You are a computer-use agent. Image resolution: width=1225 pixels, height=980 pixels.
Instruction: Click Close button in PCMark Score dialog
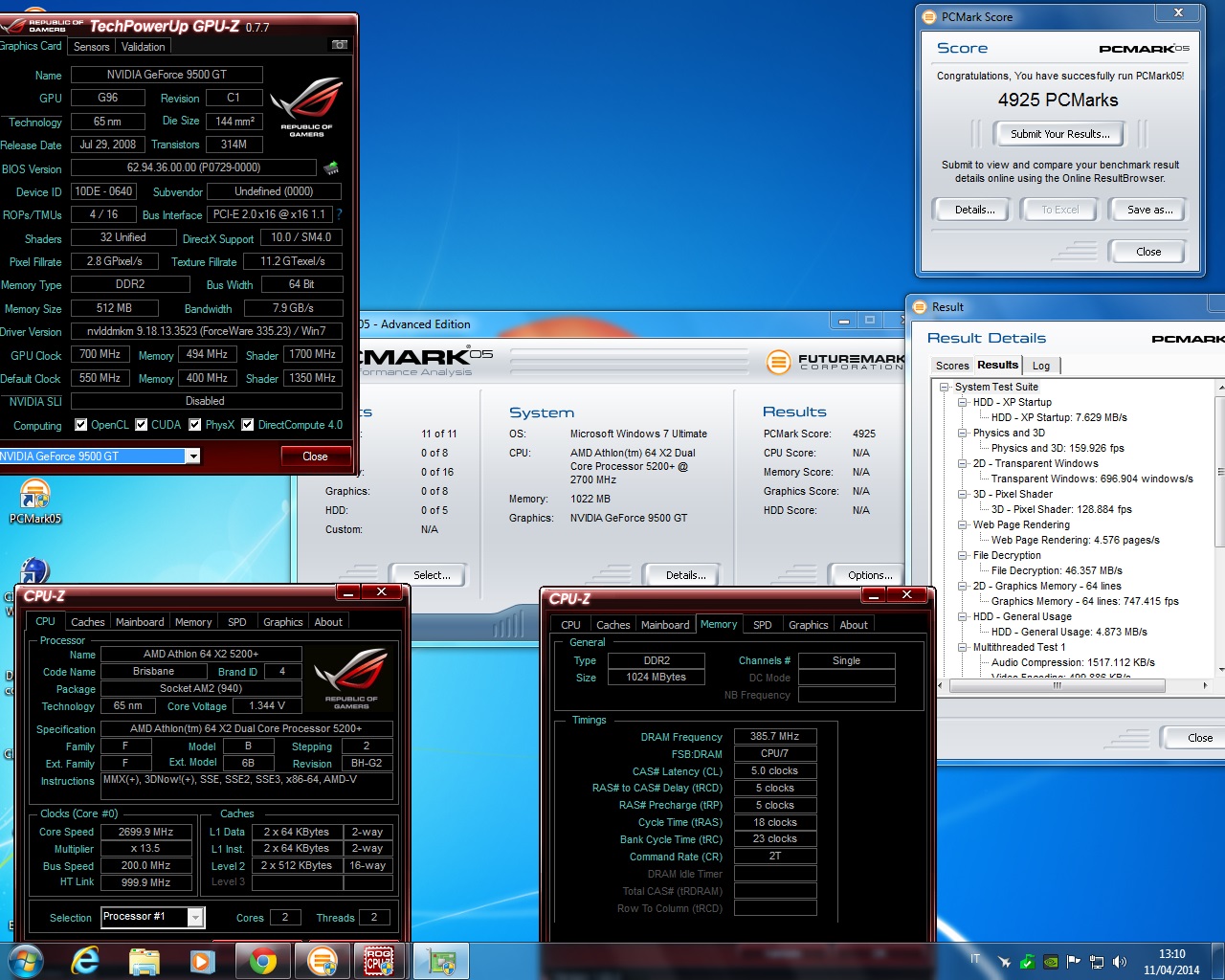click(x=1148, y=252)
